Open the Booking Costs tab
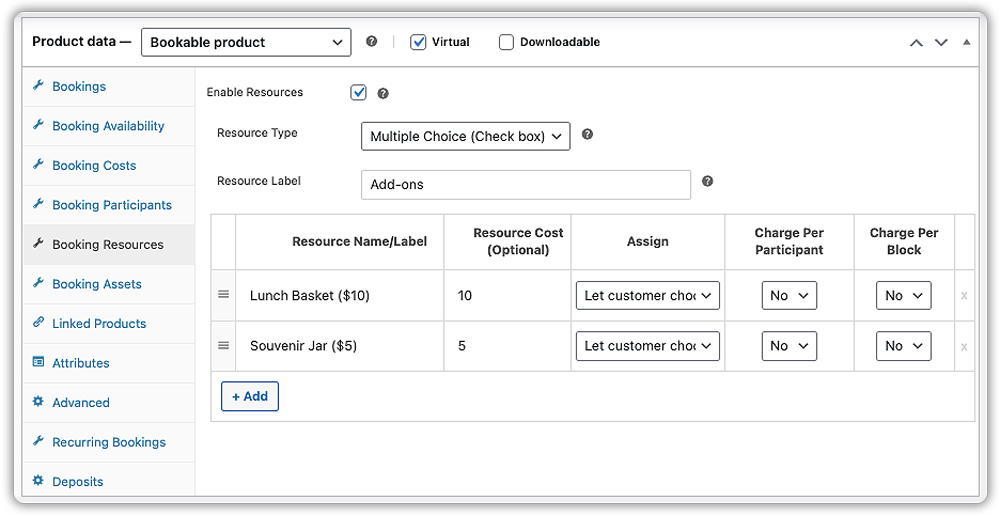Screen dimensions: 1000x516 (x=94, y=165)
